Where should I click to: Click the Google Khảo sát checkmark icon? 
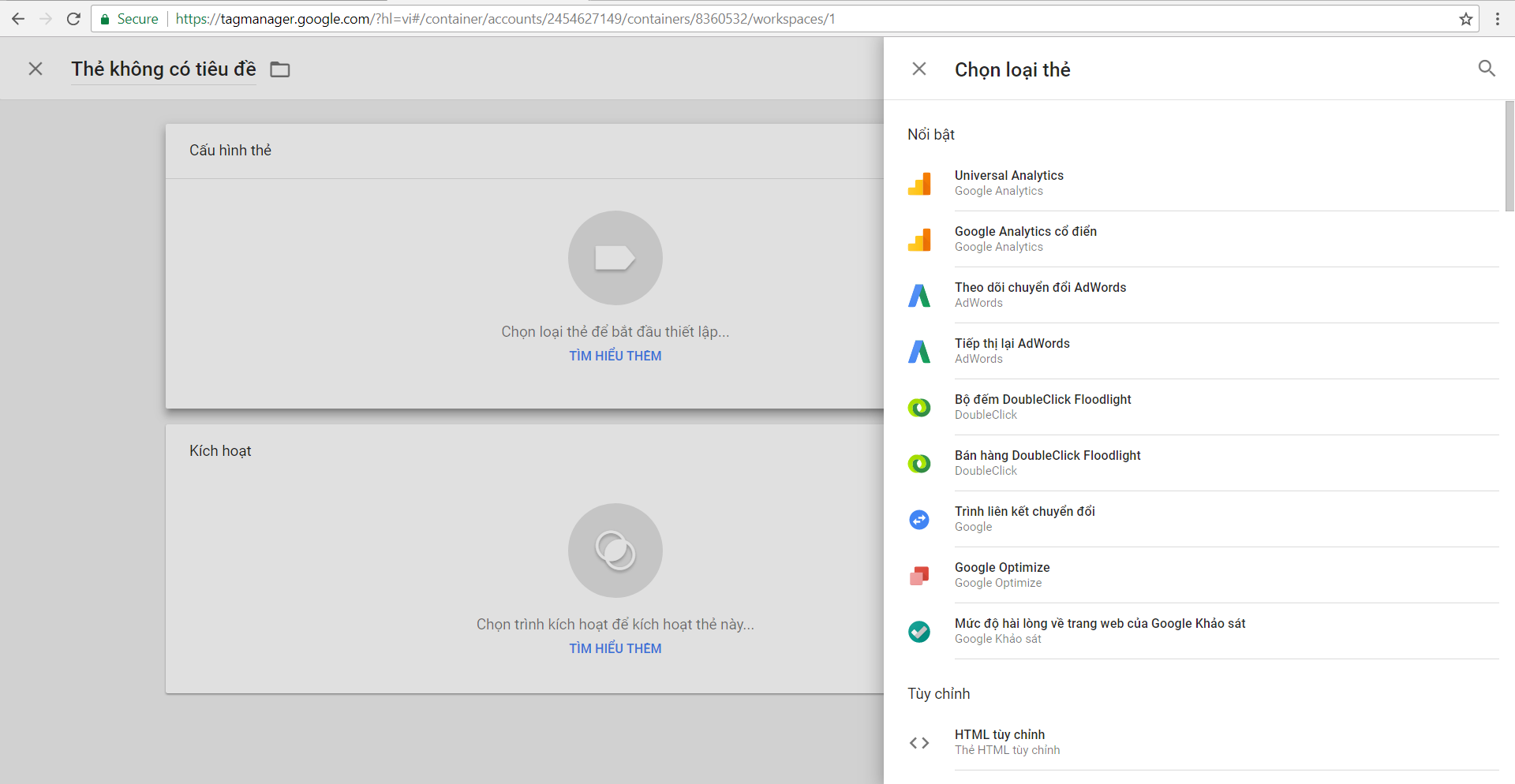919,632
